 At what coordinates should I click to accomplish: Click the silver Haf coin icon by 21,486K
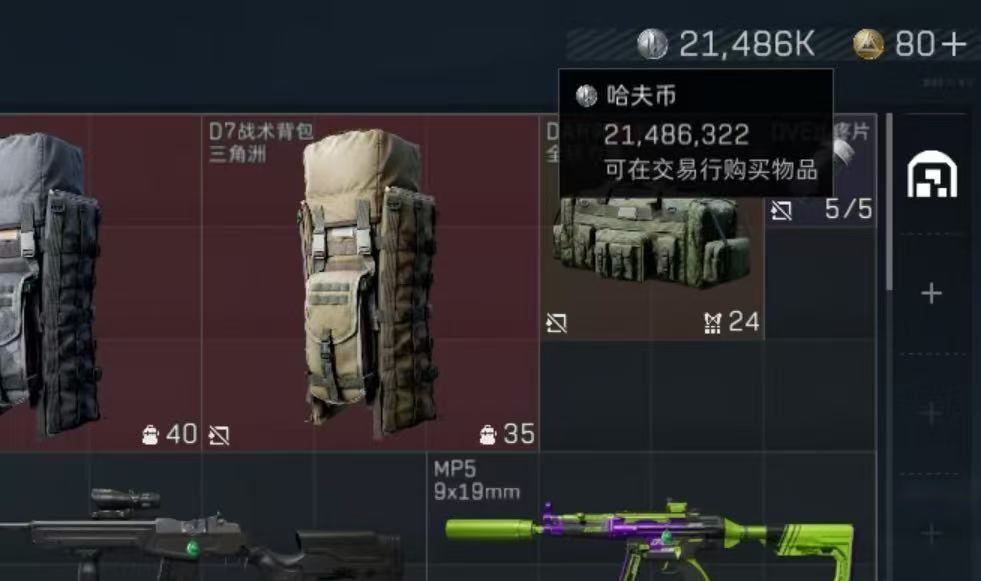point(652,44)
